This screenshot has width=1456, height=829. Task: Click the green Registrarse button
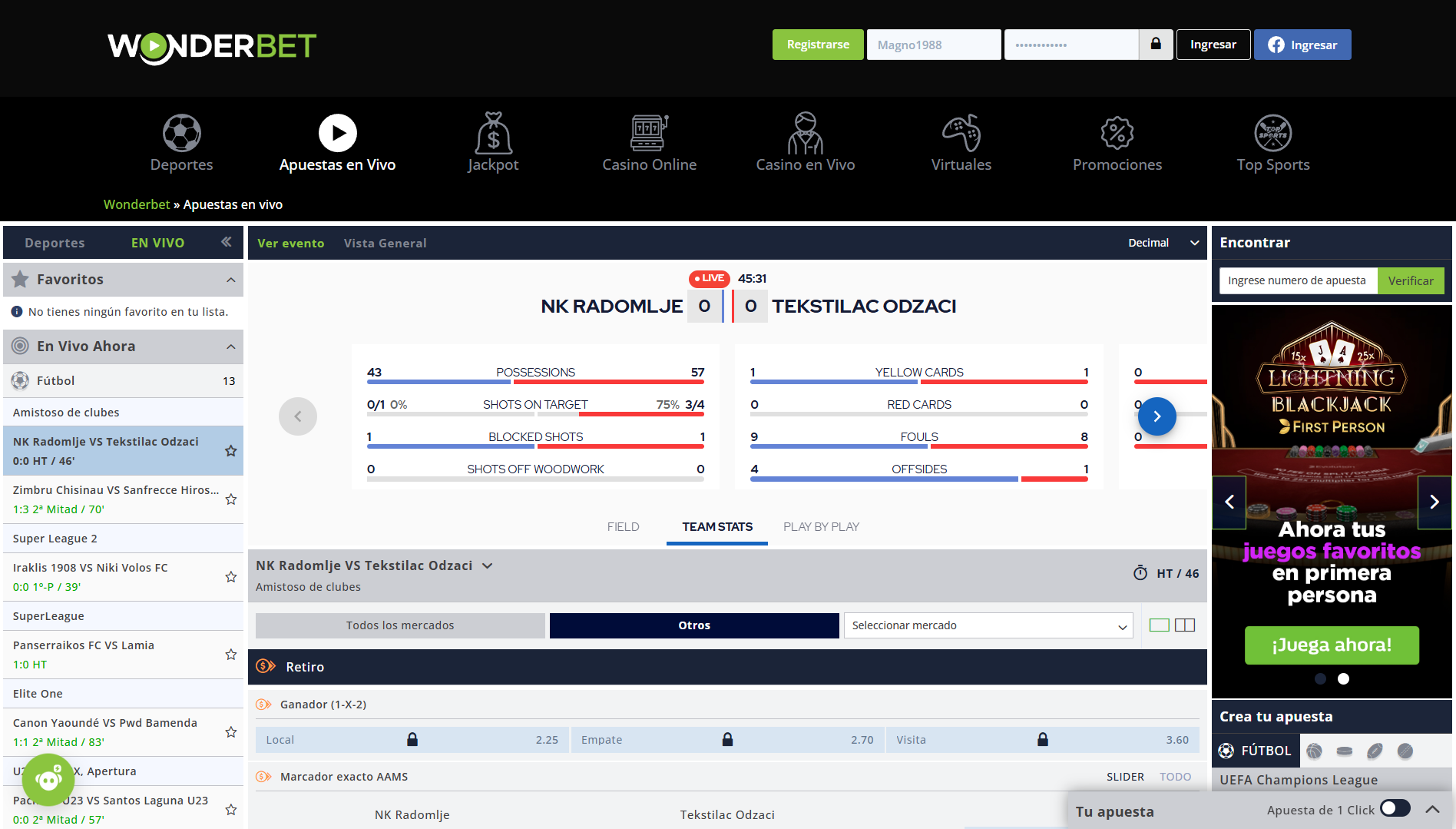coord(818,45)
